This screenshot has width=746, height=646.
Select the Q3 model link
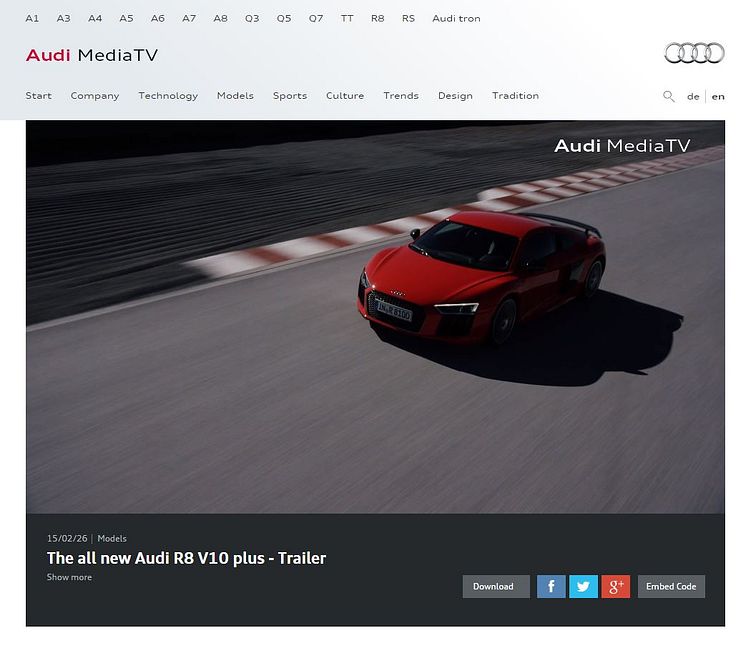click(252, 19)
